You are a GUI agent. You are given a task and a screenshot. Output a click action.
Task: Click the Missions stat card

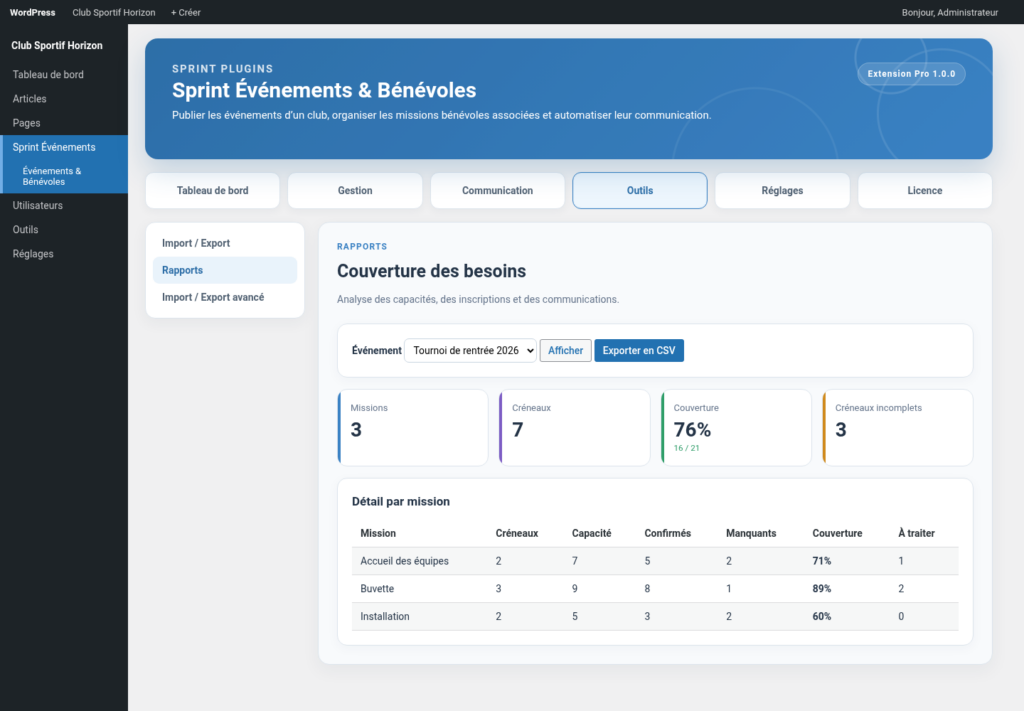(413, 428)
